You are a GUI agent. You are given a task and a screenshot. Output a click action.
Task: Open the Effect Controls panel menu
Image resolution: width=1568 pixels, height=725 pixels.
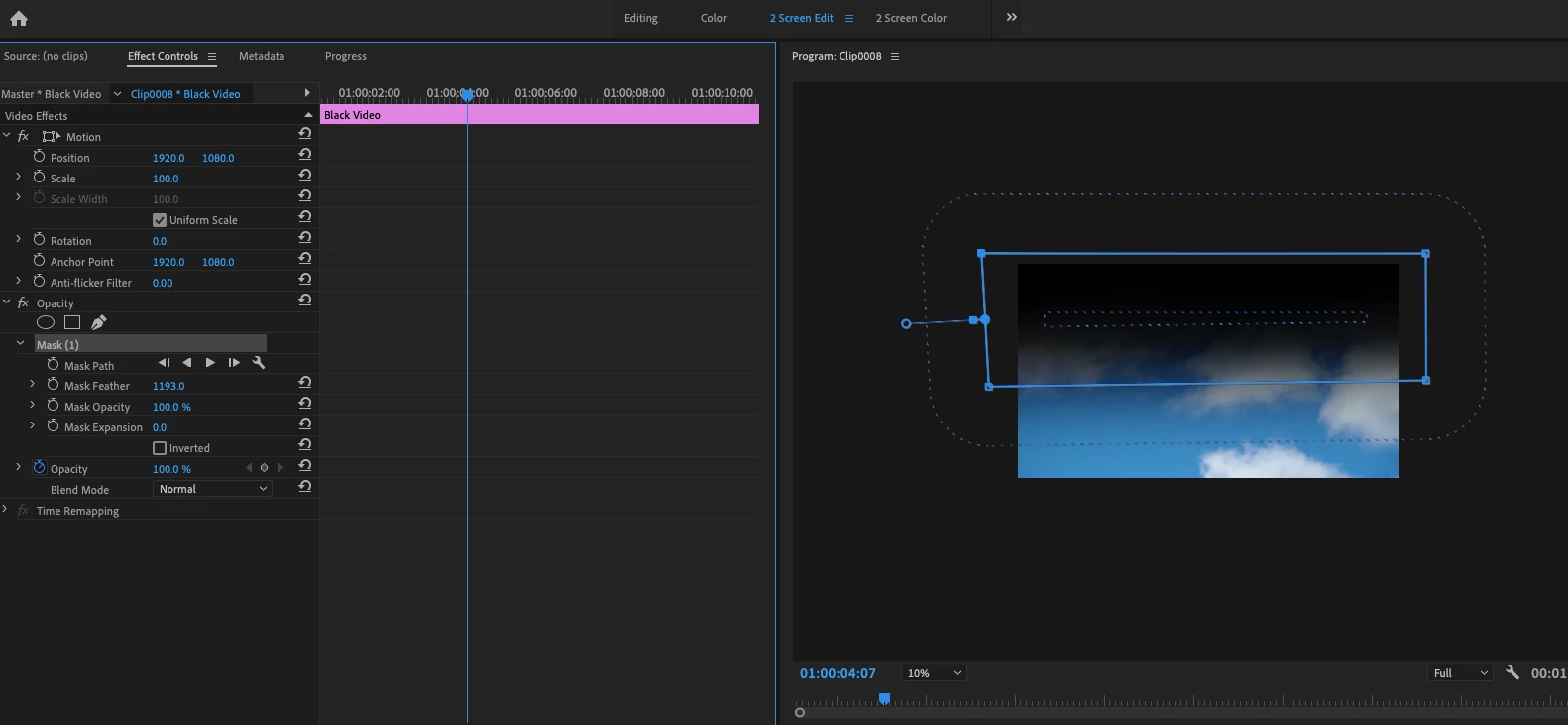(212, 57)
